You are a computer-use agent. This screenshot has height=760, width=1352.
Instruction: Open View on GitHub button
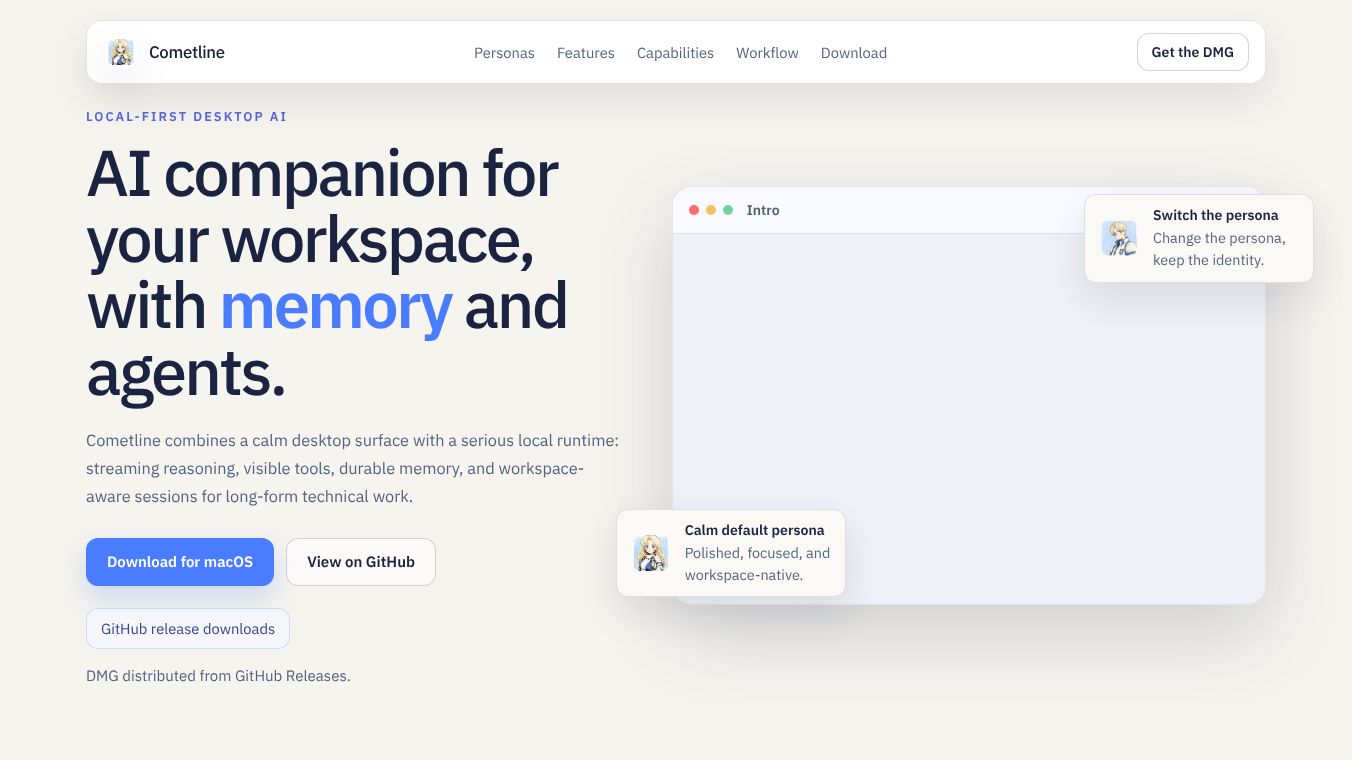tap(361, 562)
